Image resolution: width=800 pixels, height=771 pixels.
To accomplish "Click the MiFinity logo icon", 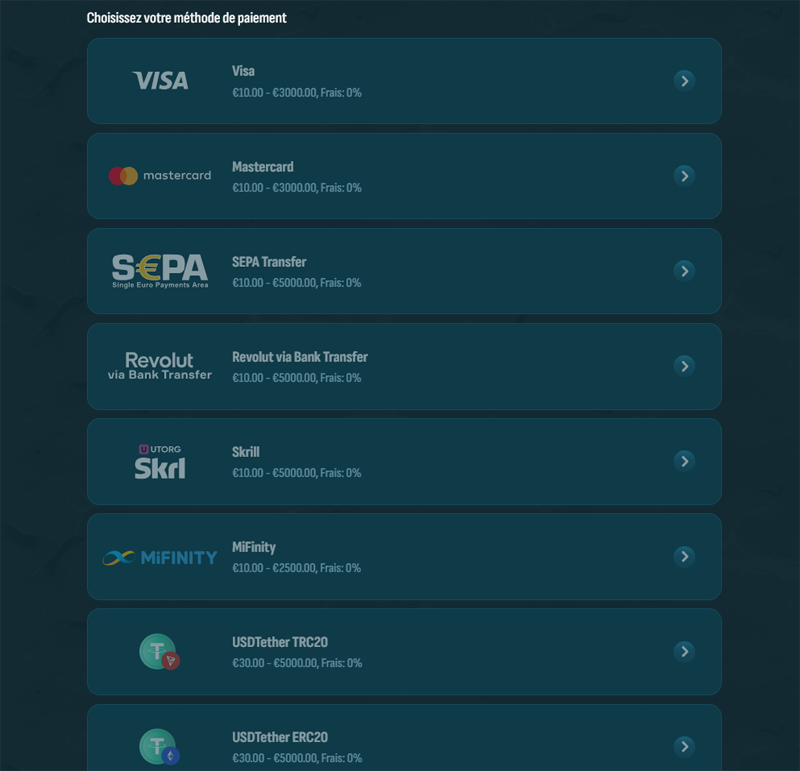I will coord(160,557).
